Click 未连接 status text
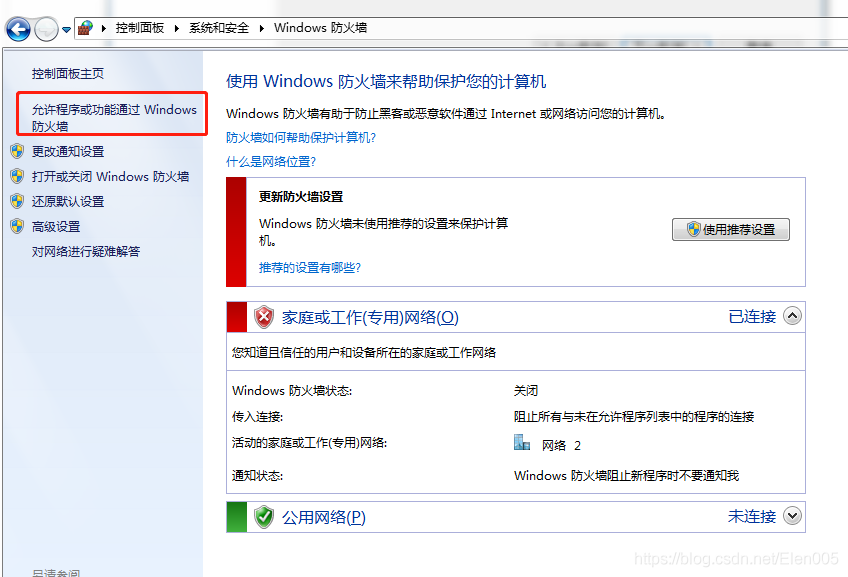 pyautogui.click(x=752, y=516)
